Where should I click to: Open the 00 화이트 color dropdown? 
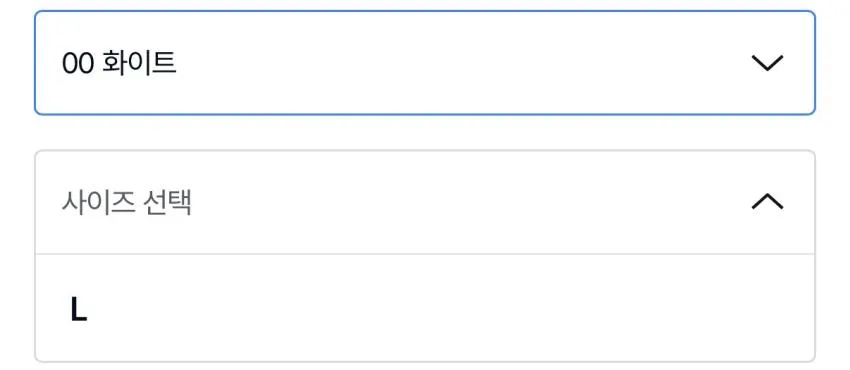(x=425, y=63)
